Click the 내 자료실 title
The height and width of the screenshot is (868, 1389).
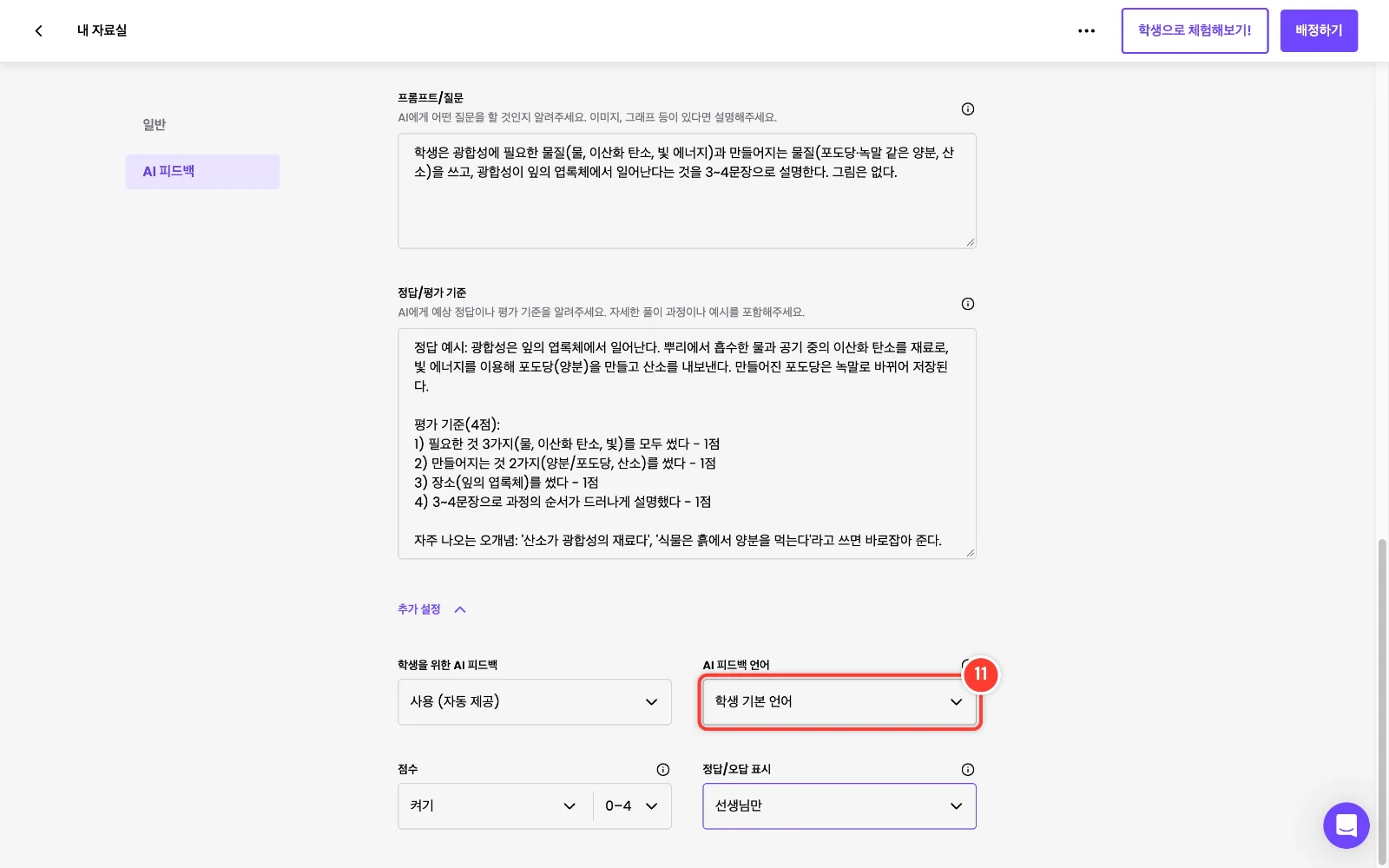(102, 30)
